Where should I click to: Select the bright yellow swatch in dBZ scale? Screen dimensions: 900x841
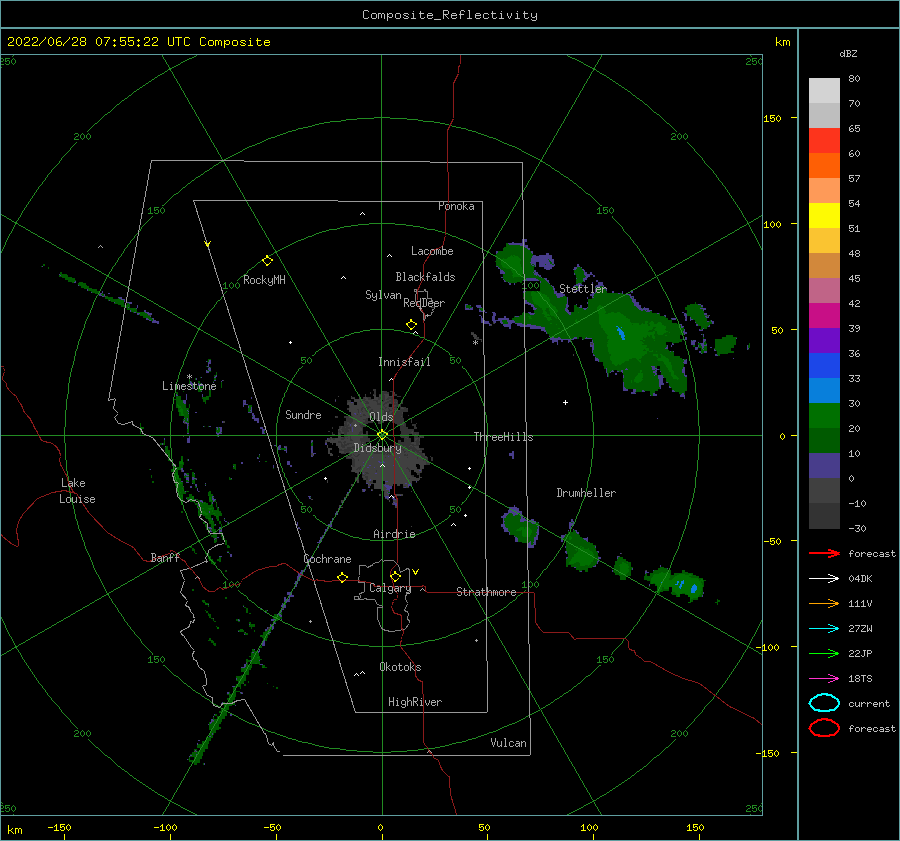[x=824, y=216]
